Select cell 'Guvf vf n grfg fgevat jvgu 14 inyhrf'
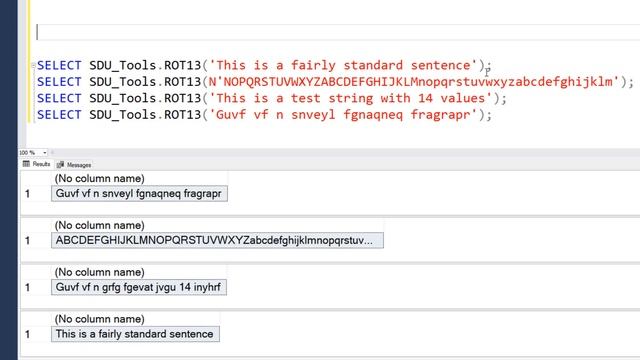The width and height of the screenshot is (640, 360). pos(139,287)
